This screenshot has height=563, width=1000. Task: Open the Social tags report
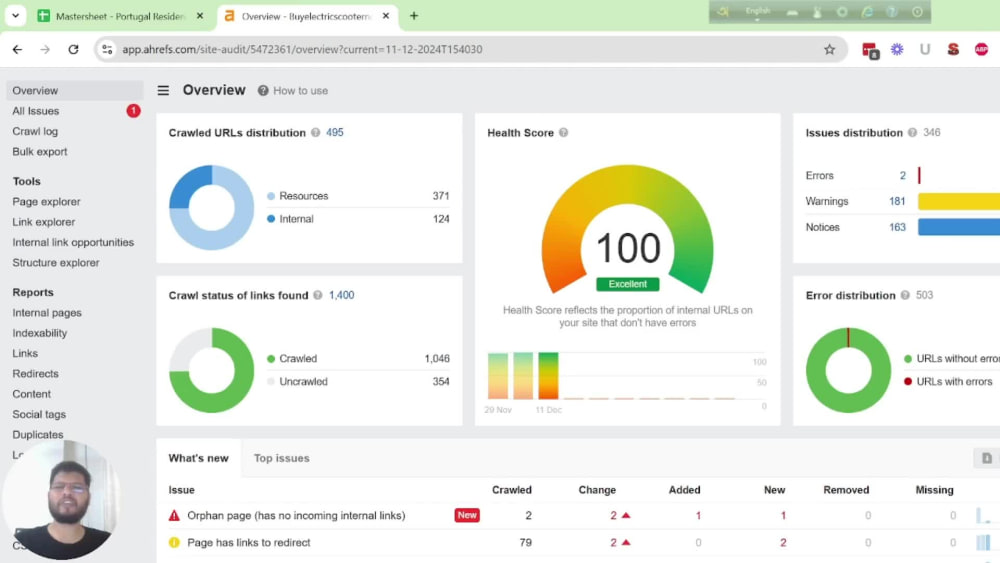point(39,414)
